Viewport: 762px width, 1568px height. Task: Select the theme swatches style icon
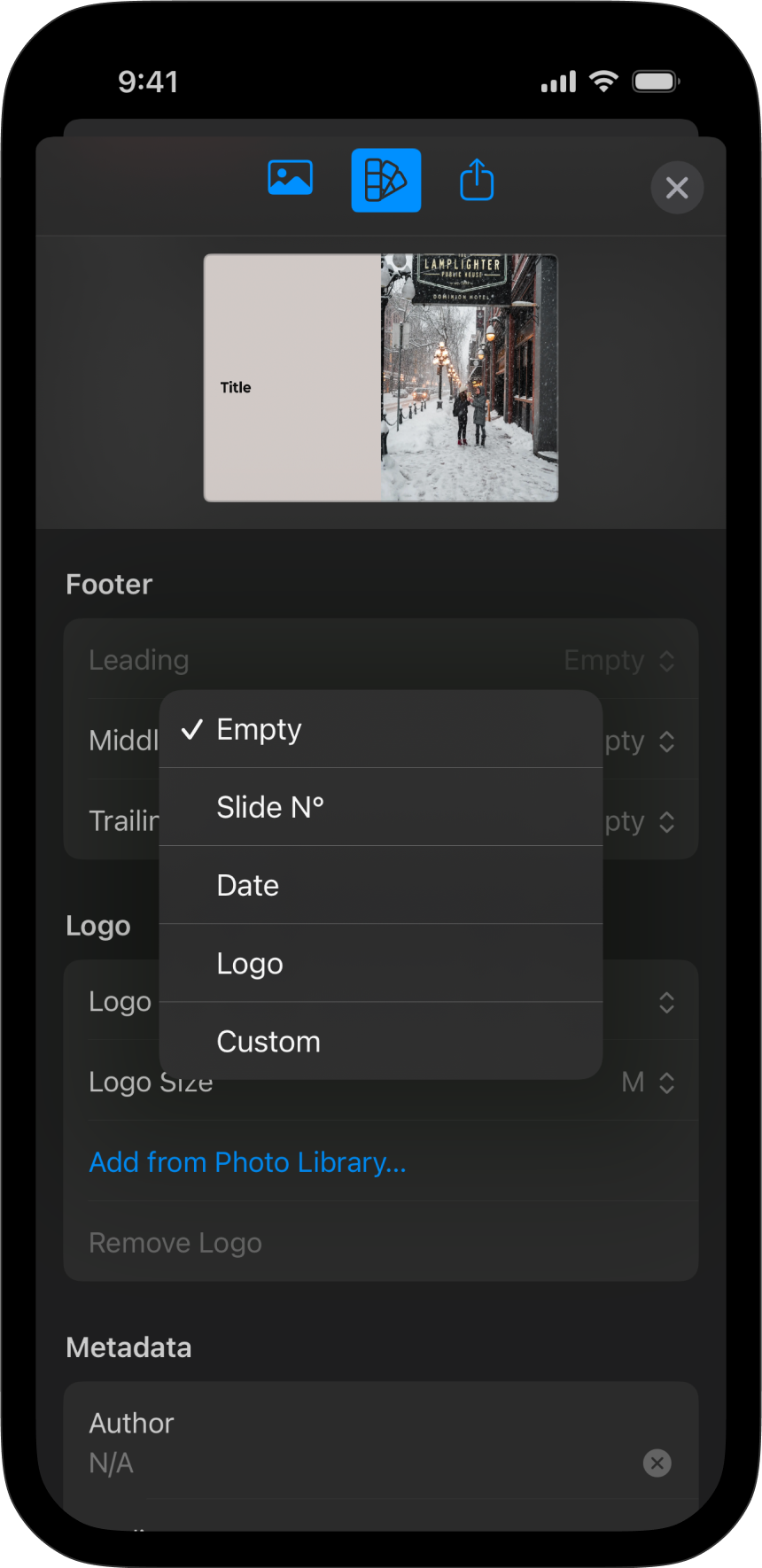[385, 181]
